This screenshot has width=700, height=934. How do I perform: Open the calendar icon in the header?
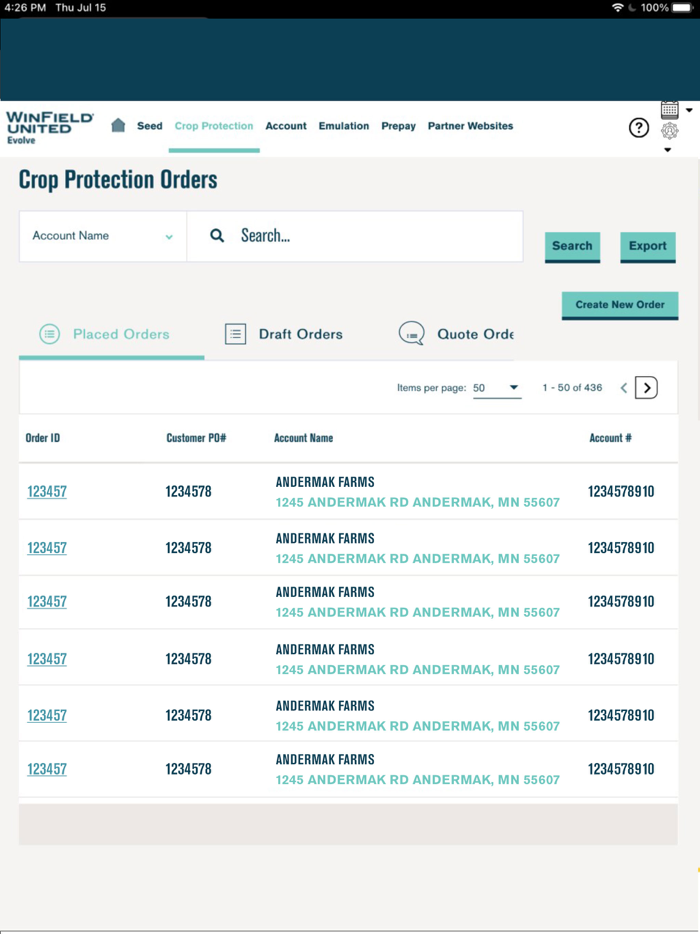coord(670,110)
